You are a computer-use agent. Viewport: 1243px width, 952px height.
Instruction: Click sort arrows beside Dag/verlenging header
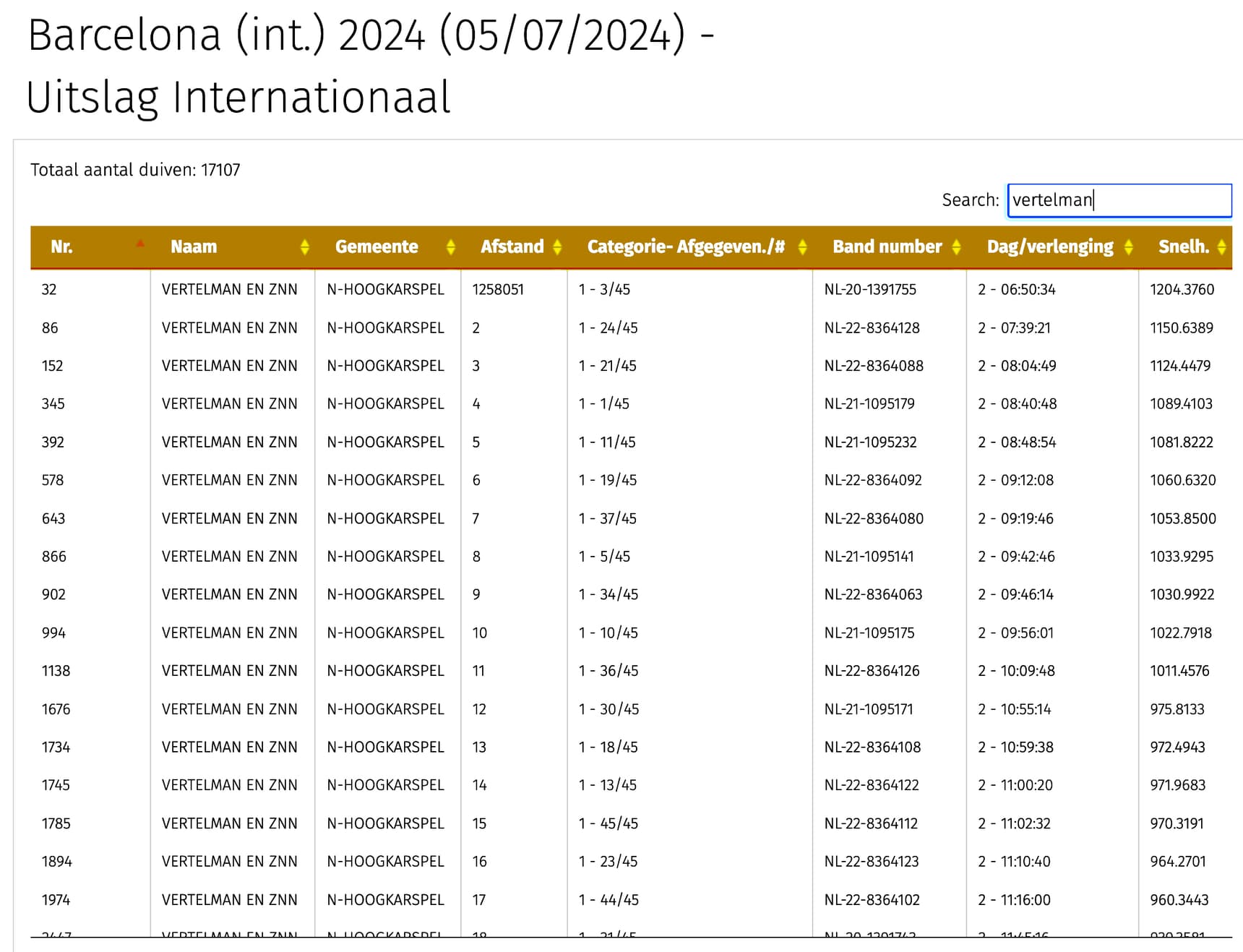[1128, 247]
